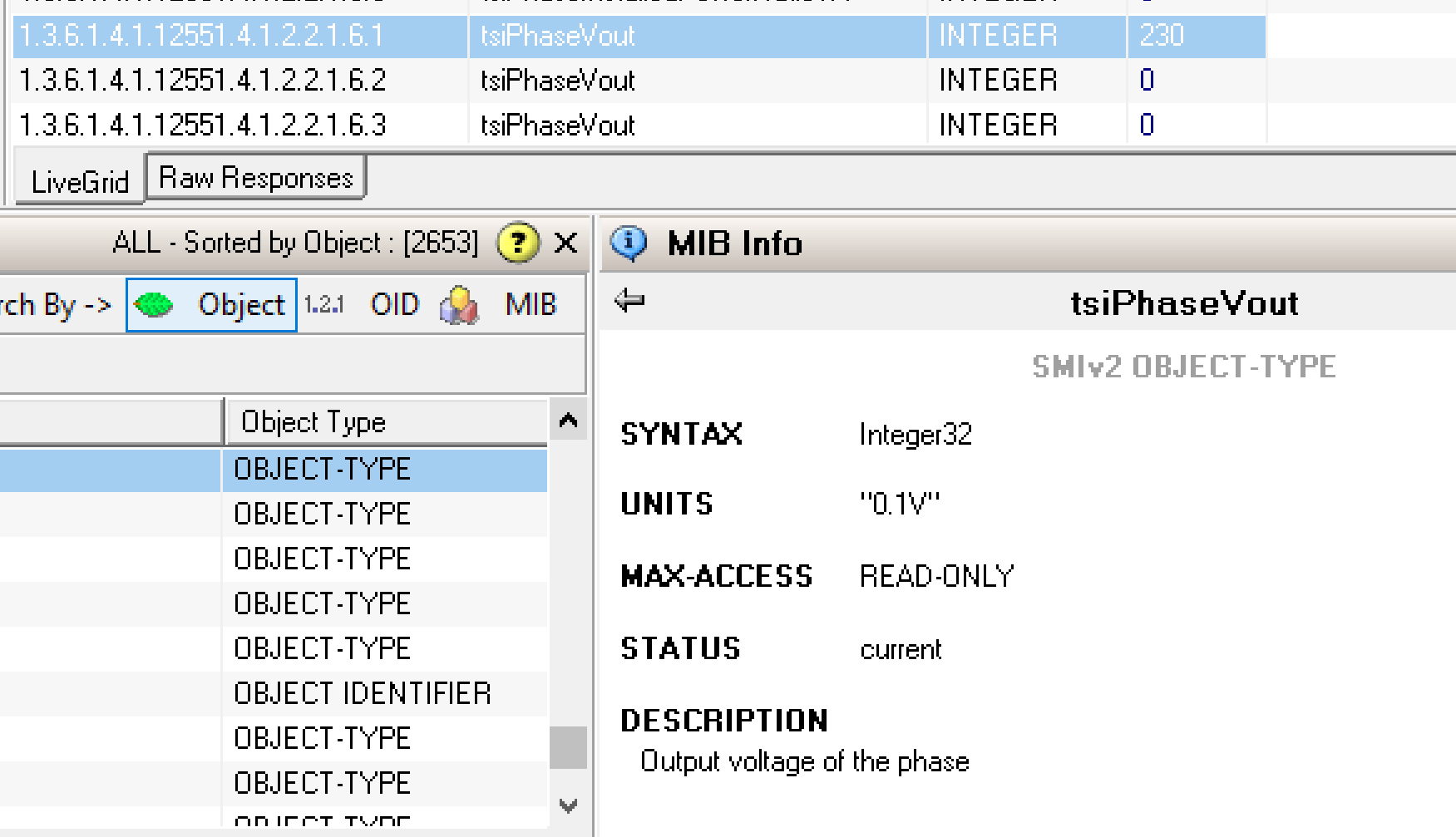
Task: Click the Integer32 syntax value
Action: 916,435
